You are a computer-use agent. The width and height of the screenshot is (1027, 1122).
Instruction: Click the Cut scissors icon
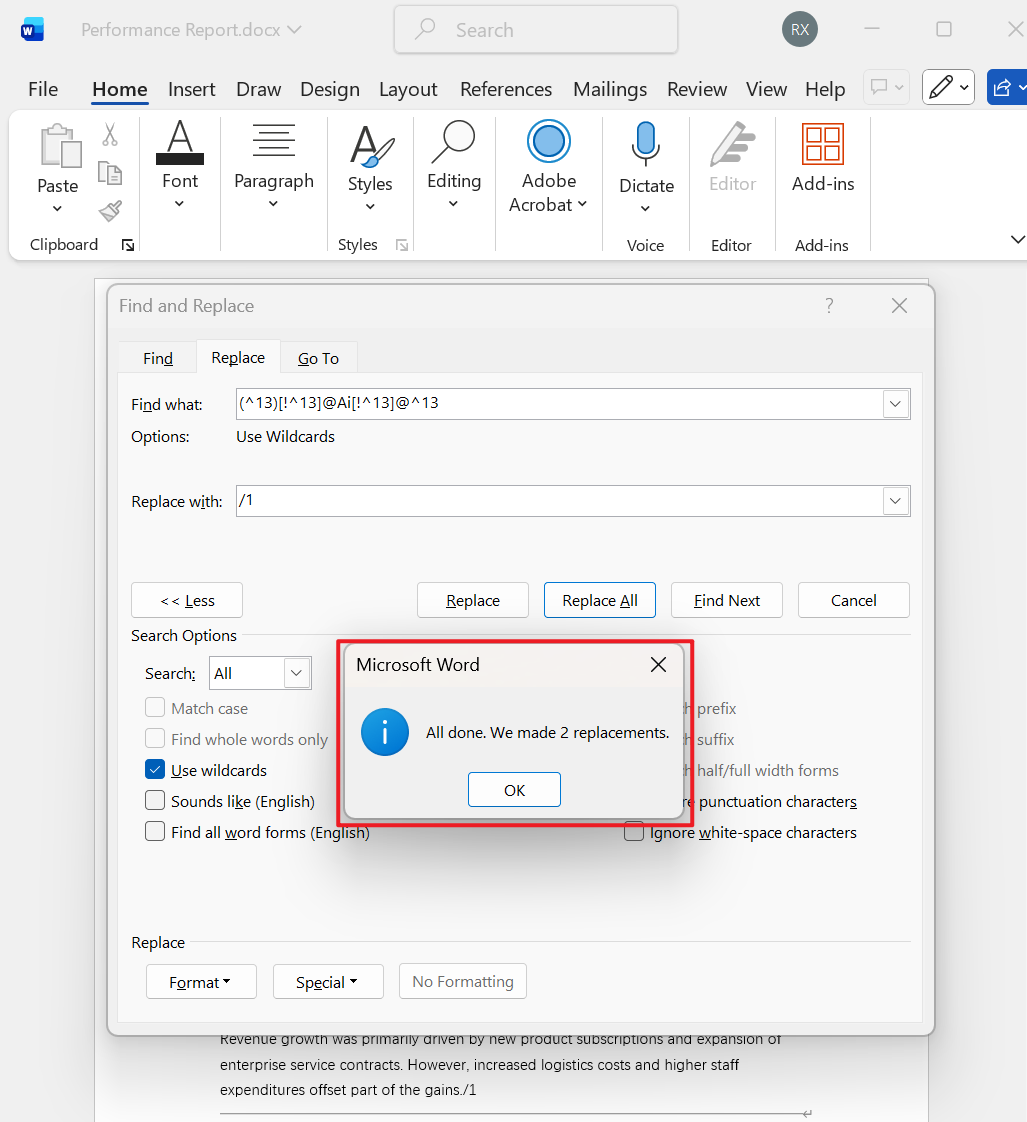110,134
